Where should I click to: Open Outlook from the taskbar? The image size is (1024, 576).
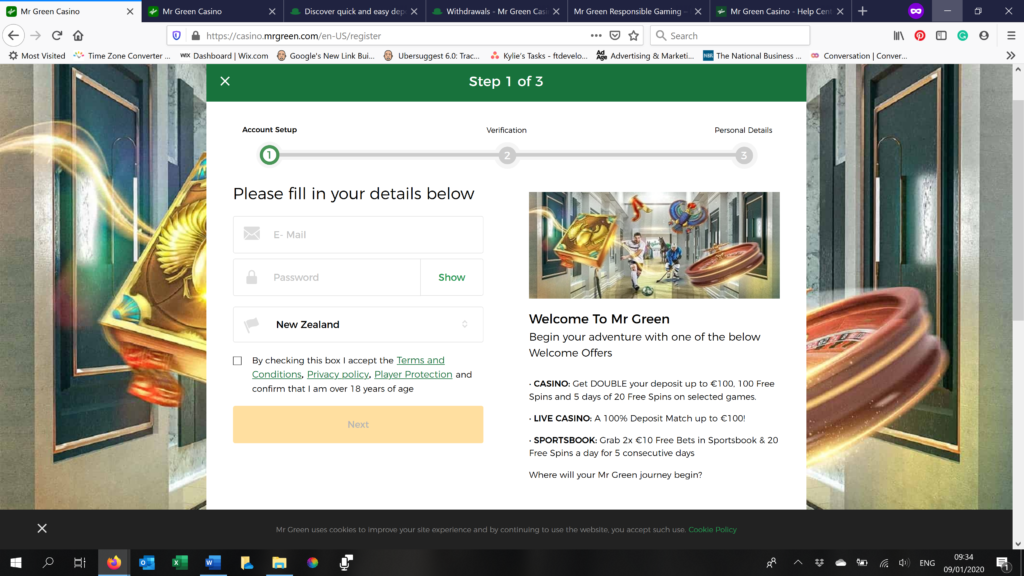point(147,562)
